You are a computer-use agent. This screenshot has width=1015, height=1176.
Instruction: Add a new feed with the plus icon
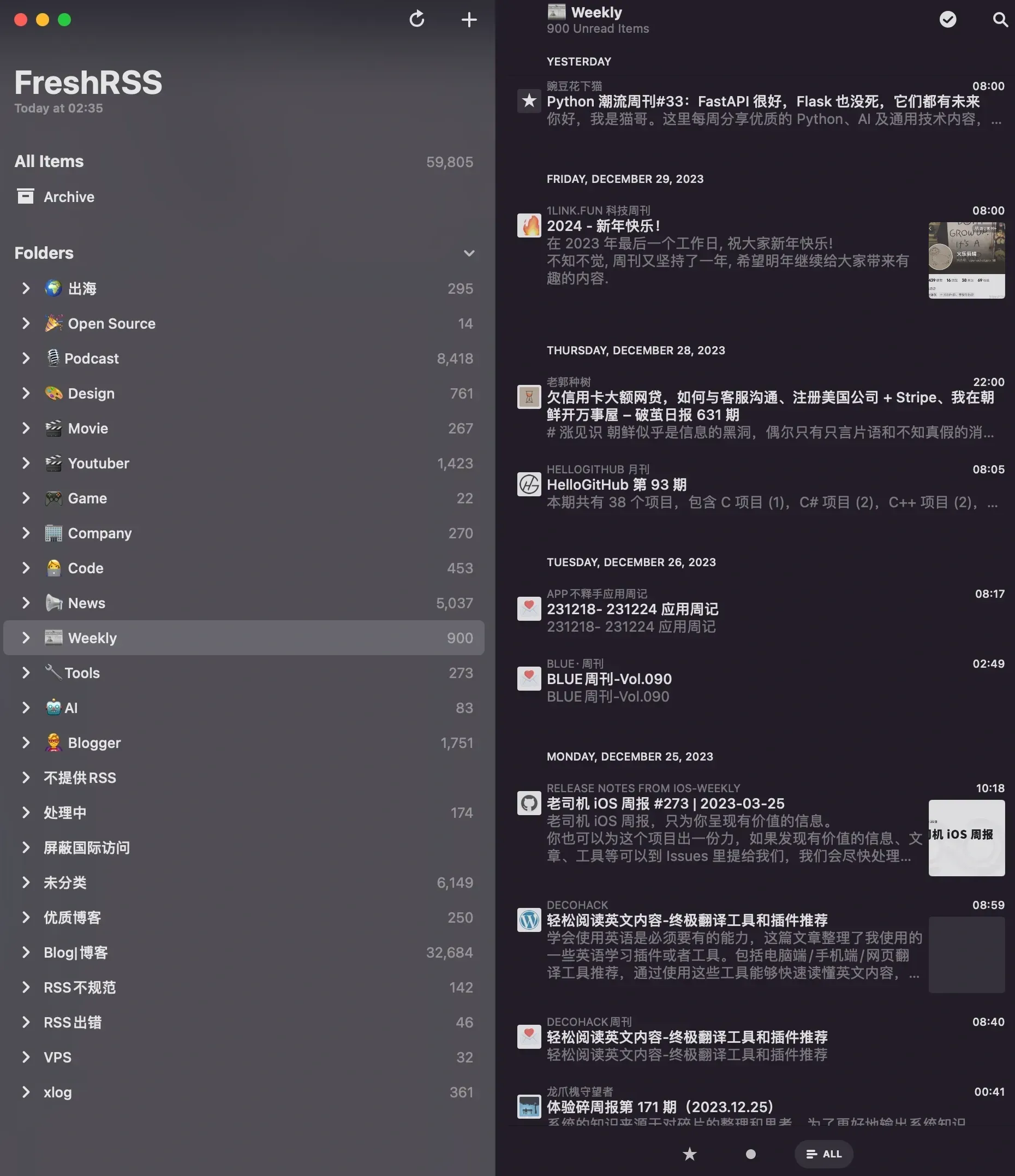point(469,20)
